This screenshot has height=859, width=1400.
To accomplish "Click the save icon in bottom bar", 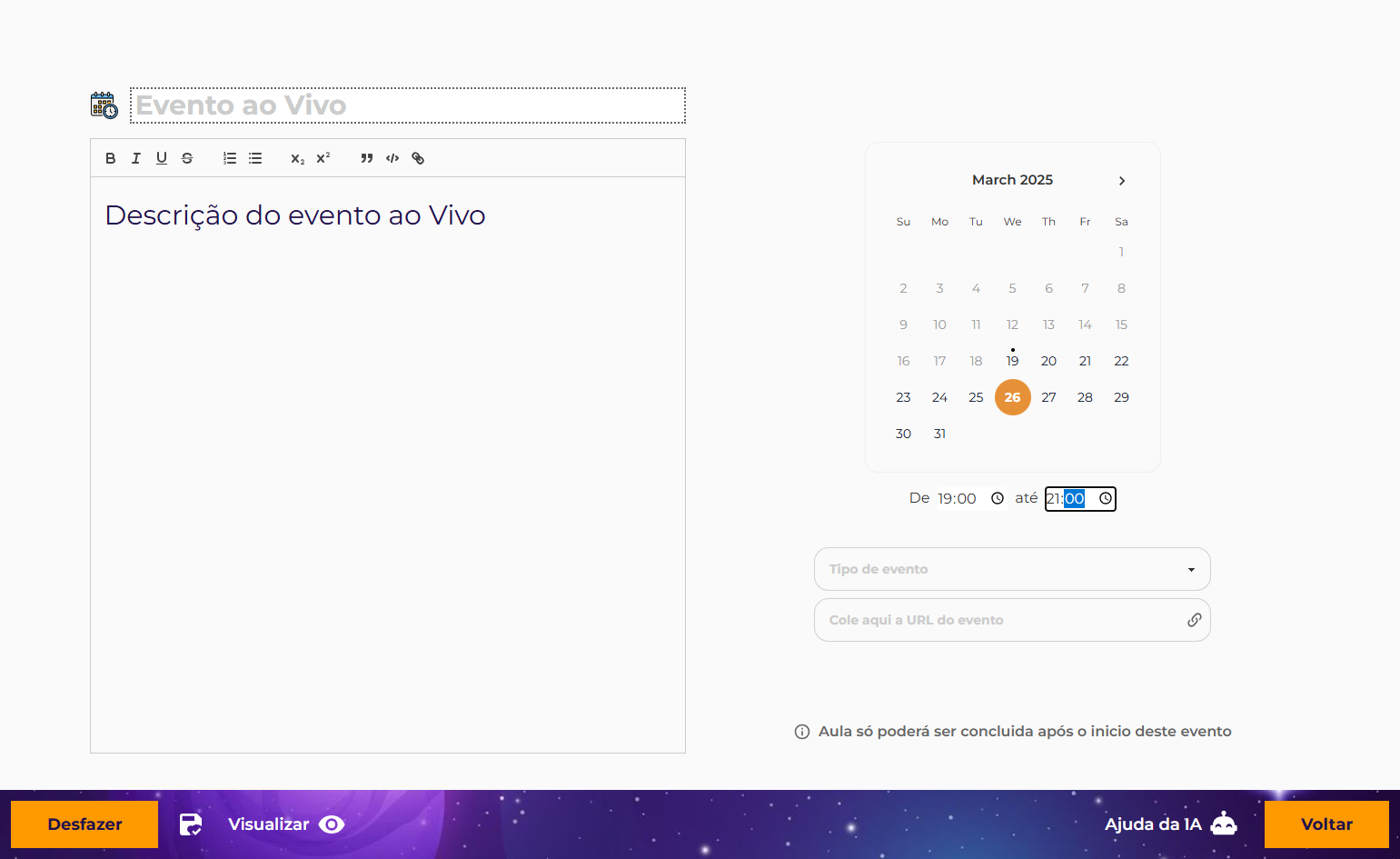I will coord(191,824).
